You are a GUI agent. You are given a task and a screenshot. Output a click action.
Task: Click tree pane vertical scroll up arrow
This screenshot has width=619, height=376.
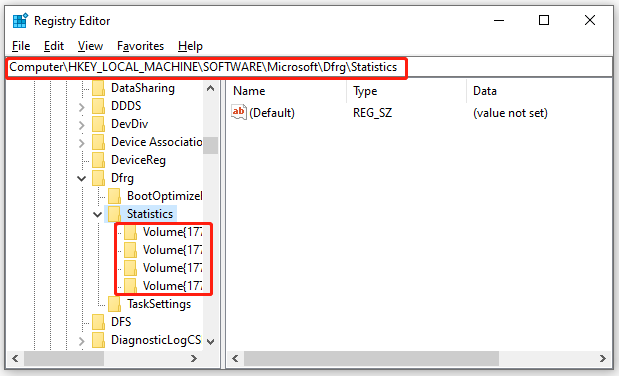(210, 88)
